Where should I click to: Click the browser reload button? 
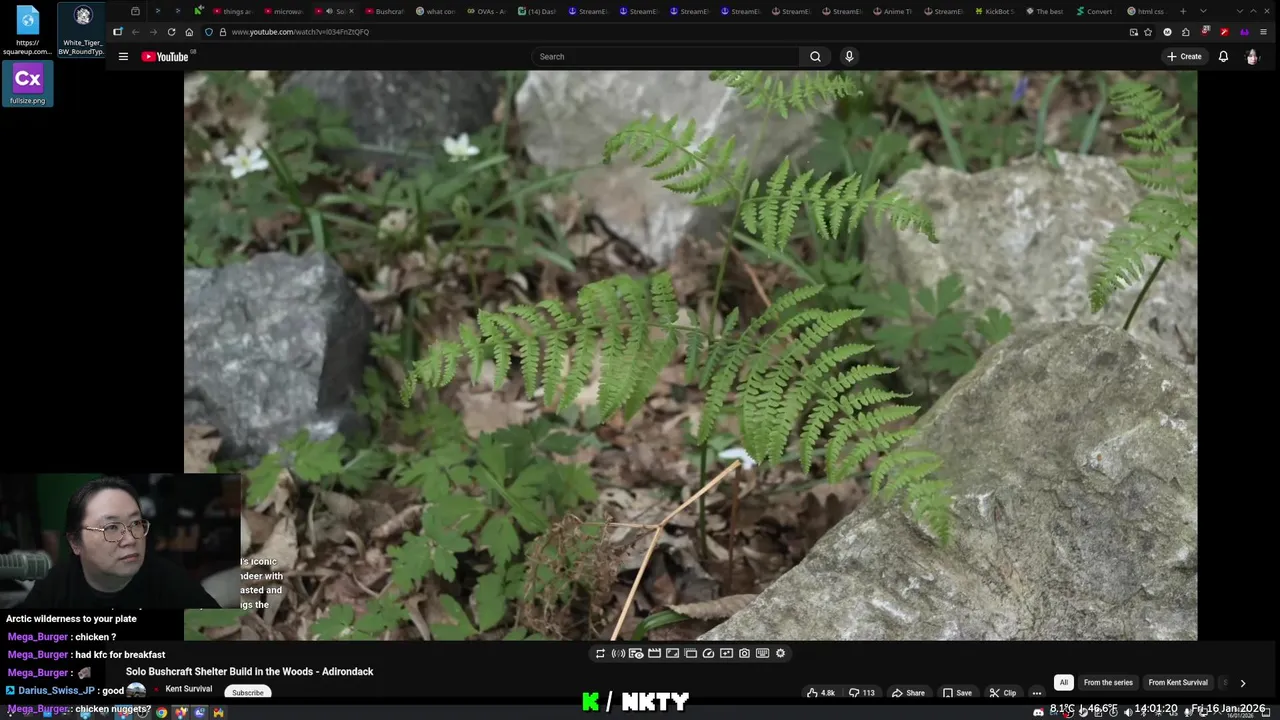[x=171, y=32]
